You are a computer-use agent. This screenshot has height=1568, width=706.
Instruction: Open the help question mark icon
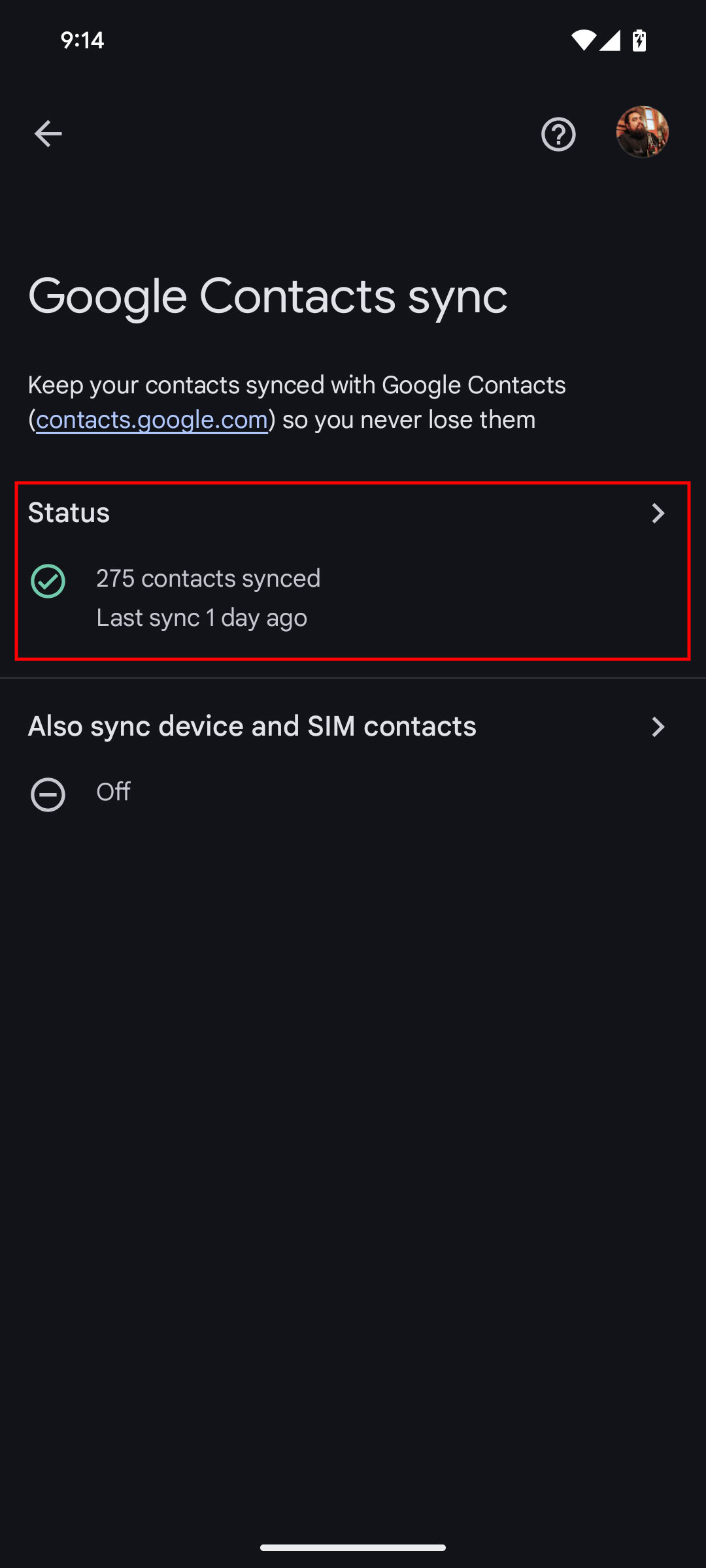click(x=558, y=133)
